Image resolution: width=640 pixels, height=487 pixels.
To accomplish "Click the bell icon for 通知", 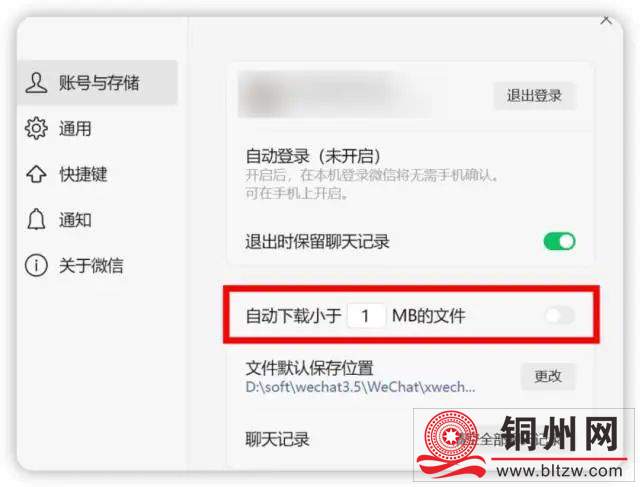I will pyautogui.click(x=36, y=219).
